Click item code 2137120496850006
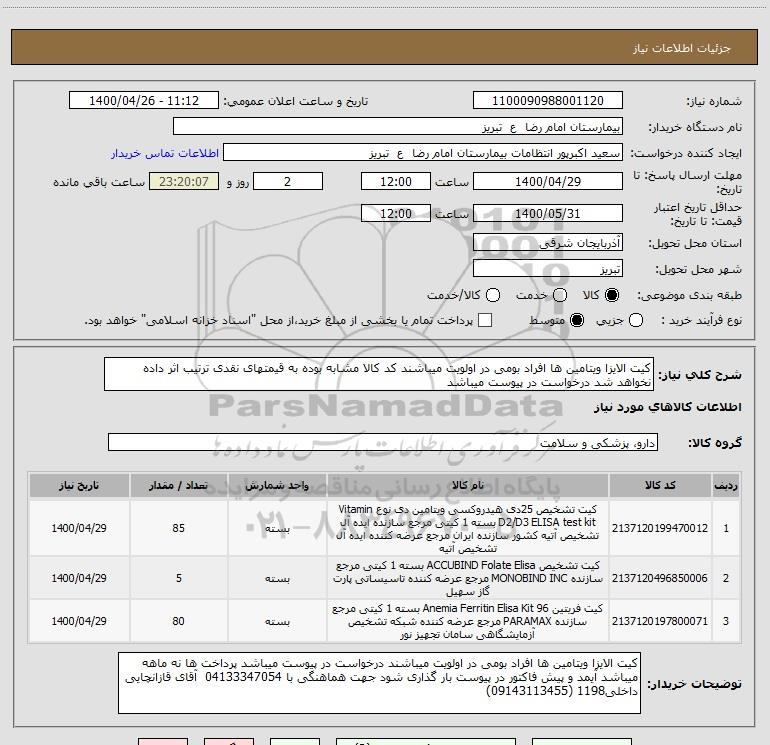Viewport: 770px width, 745px height. [660, 578]
